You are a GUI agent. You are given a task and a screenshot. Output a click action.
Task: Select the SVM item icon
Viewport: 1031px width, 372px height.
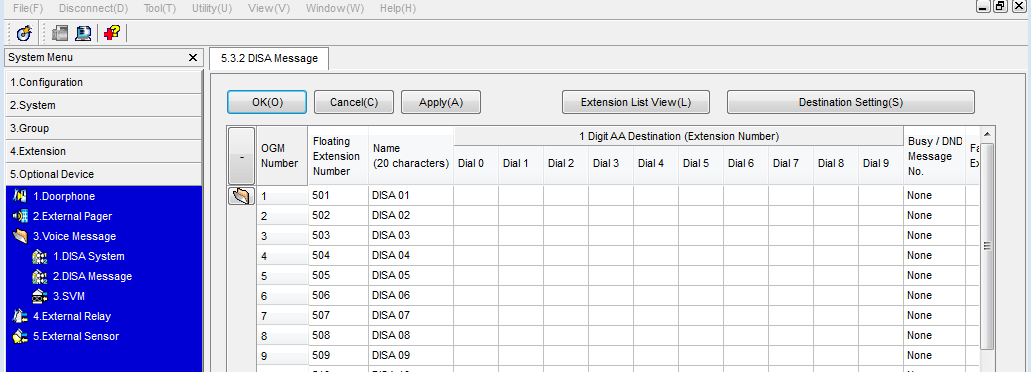[x=39, y=296]
